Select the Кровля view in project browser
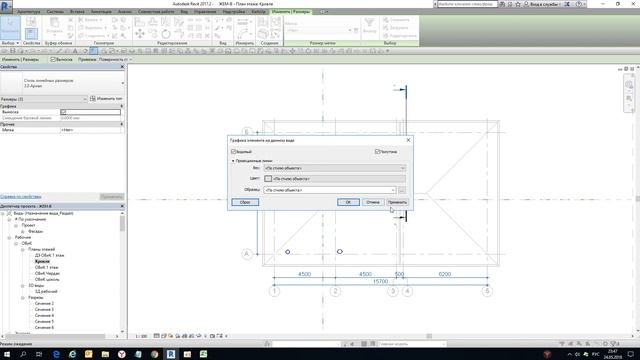Viewport: 640px width, 360px height. coord(42,261)
